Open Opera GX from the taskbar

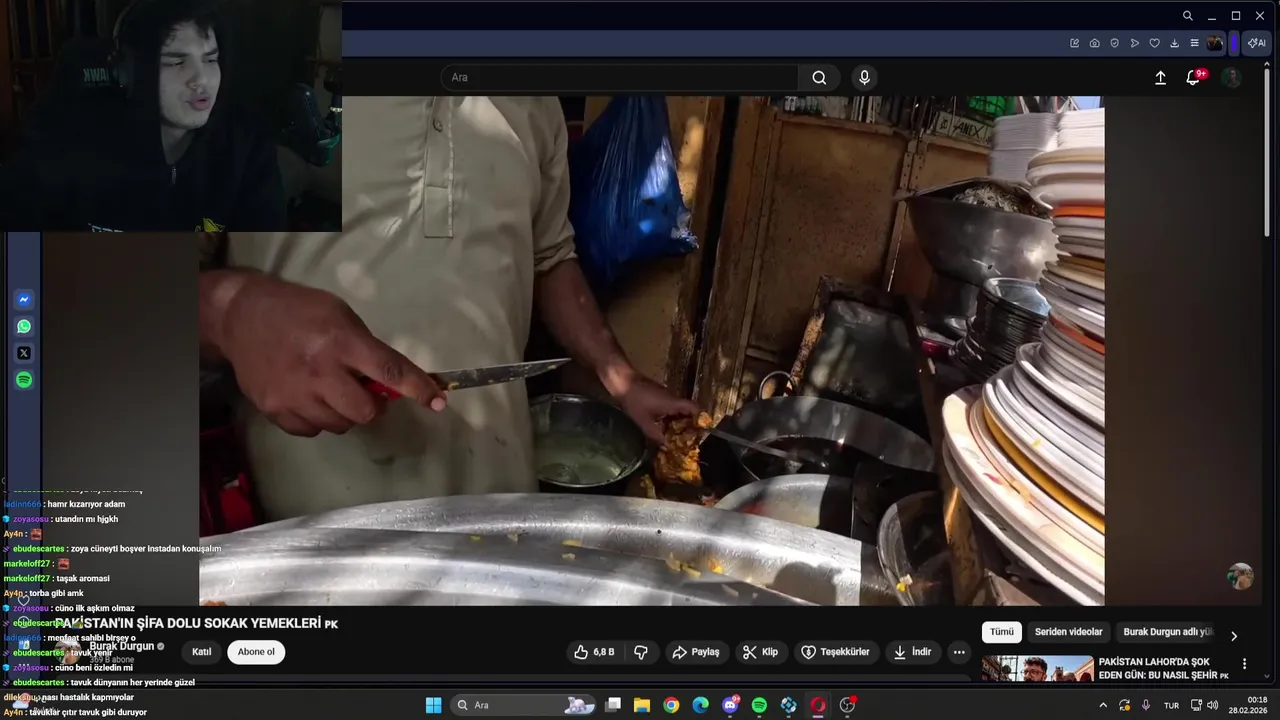(818, 705)
